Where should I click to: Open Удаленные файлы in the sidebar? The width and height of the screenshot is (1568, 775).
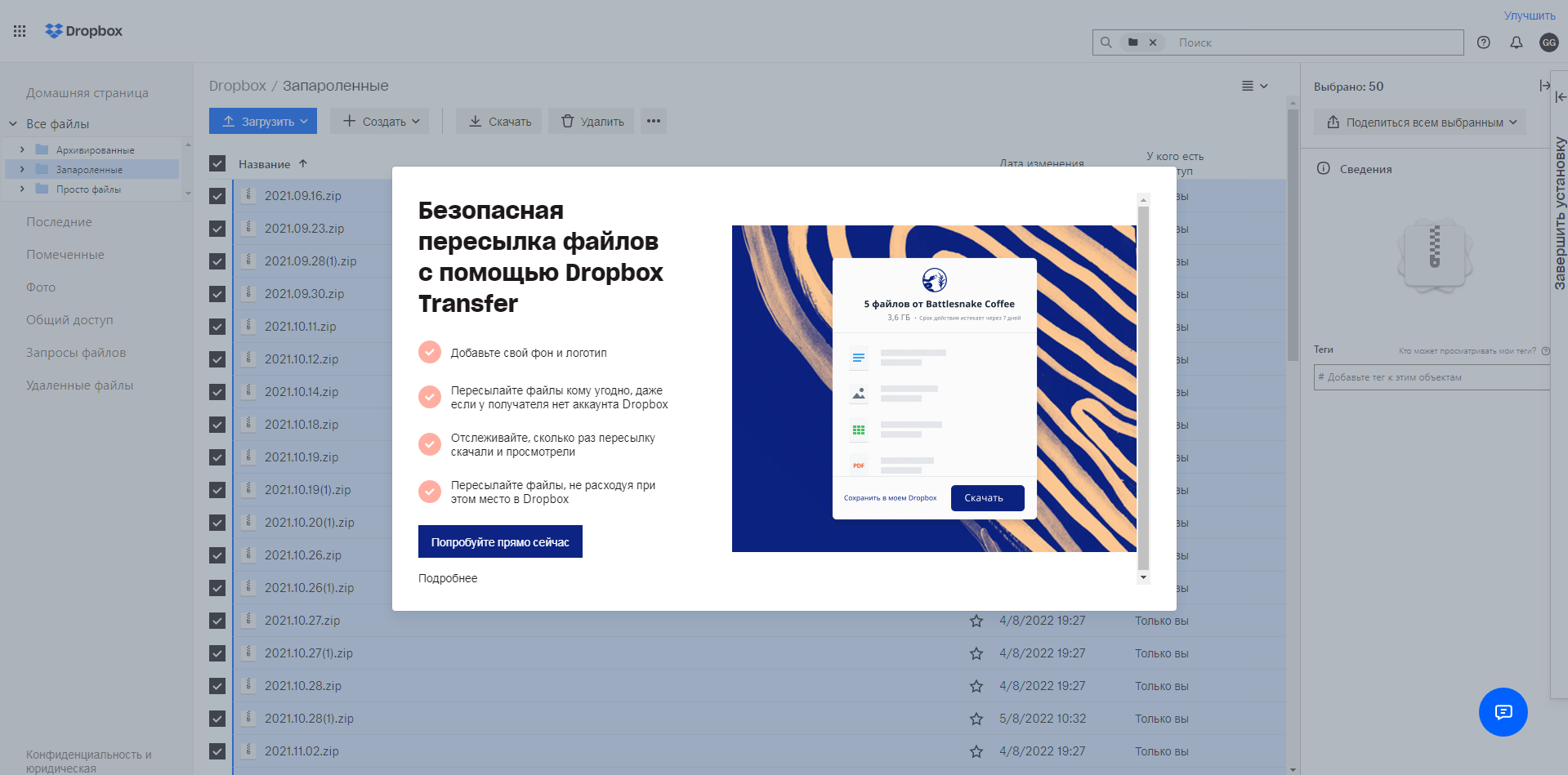[x=80, y=385]
